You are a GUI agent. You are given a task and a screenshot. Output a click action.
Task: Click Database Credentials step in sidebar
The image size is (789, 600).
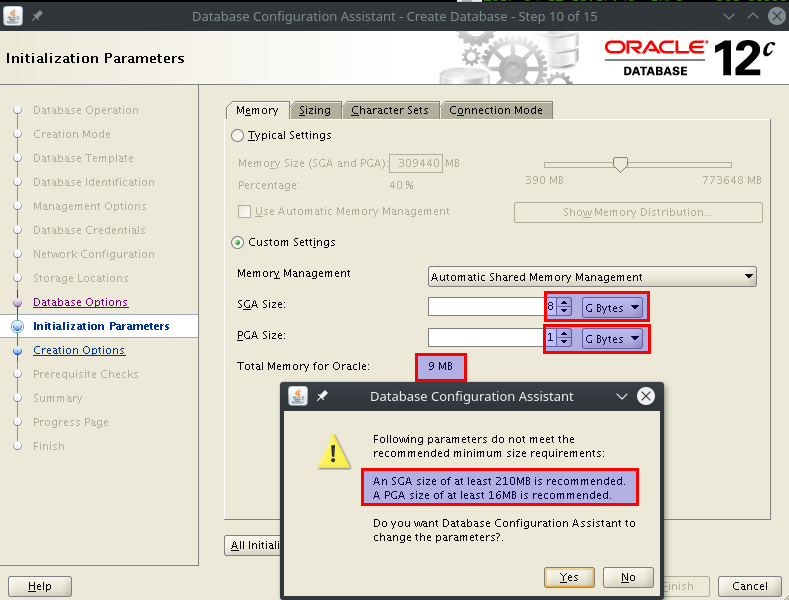pos(90,230)
